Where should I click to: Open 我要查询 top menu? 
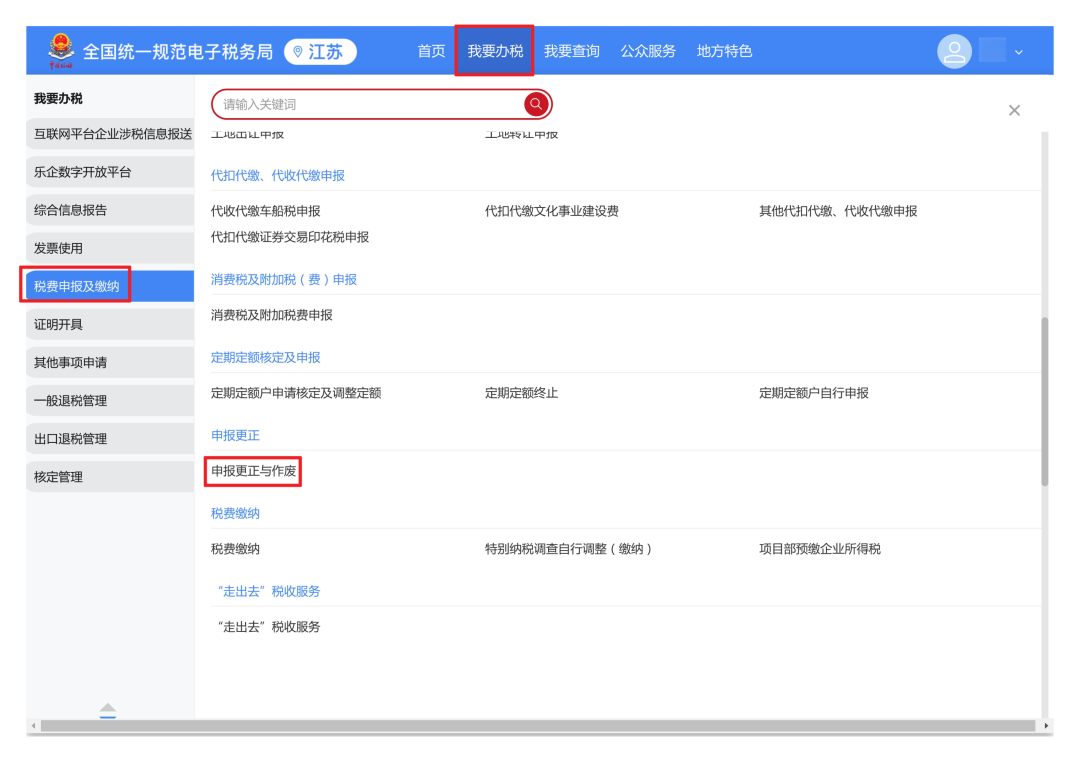pos(572,51)
